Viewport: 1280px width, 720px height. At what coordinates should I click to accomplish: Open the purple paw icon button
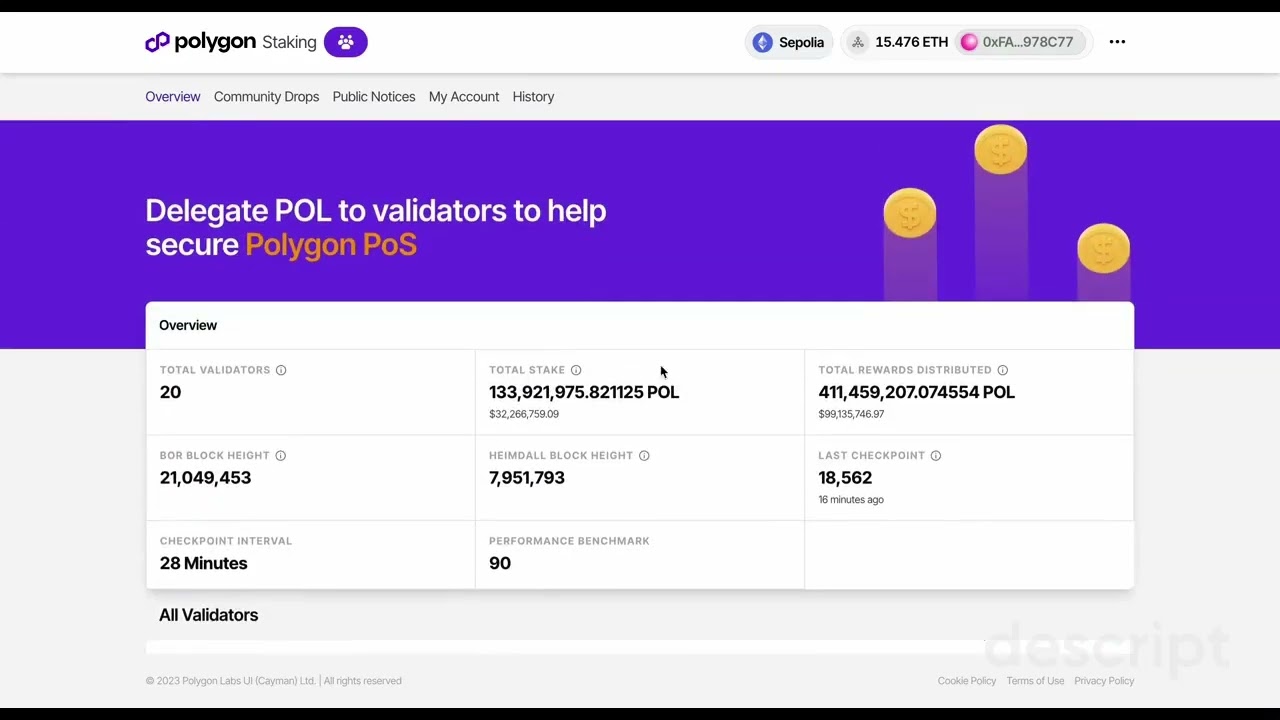(346, 42)
